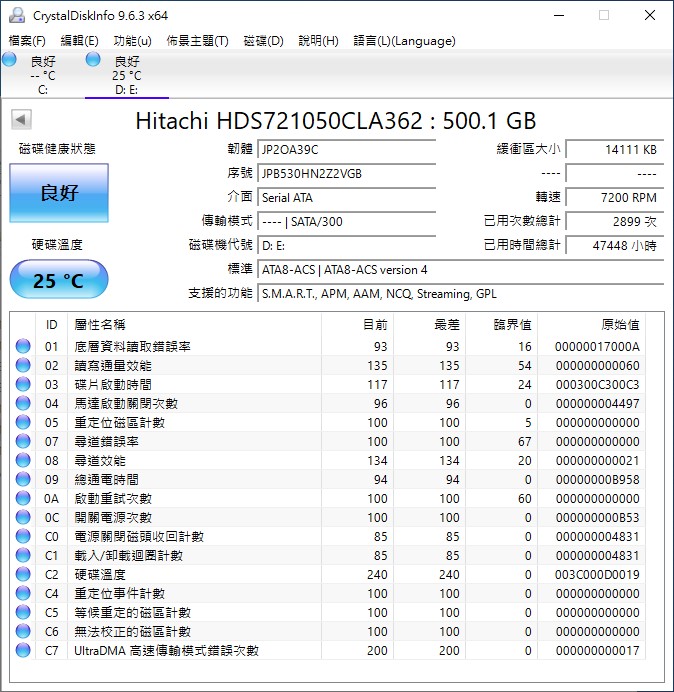Click the standard field ATA8-ACS version 4
674x692 pixels.
pyautogui.click(x=460, y=270)
